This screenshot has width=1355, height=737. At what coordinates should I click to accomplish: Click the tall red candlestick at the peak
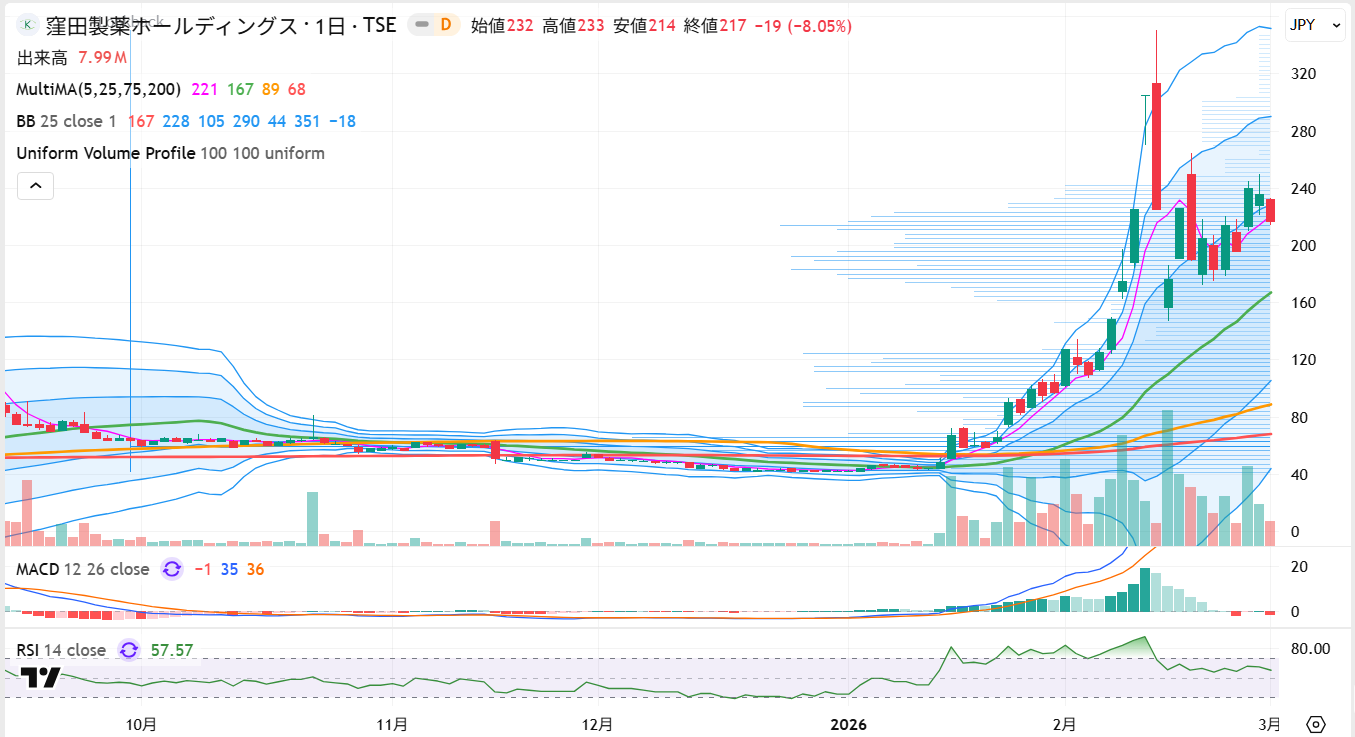[1156, 145]
